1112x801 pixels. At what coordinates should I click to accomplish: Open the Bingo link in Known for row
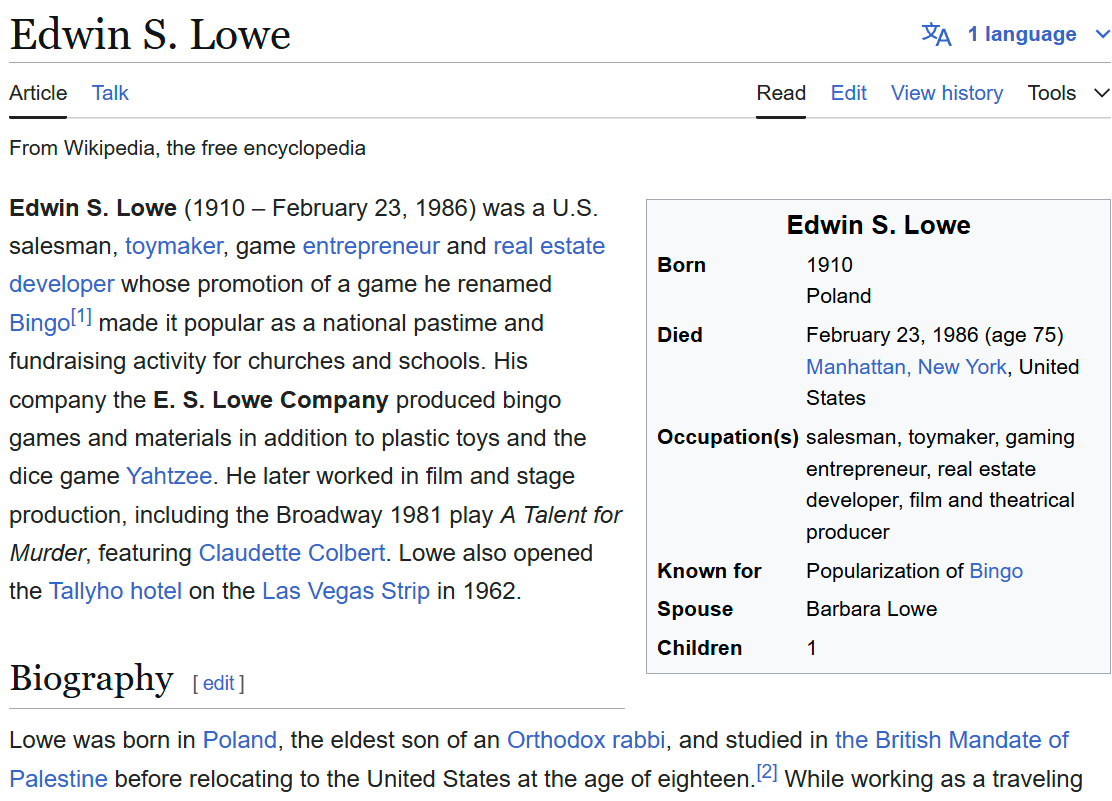[x=996, y=571]
